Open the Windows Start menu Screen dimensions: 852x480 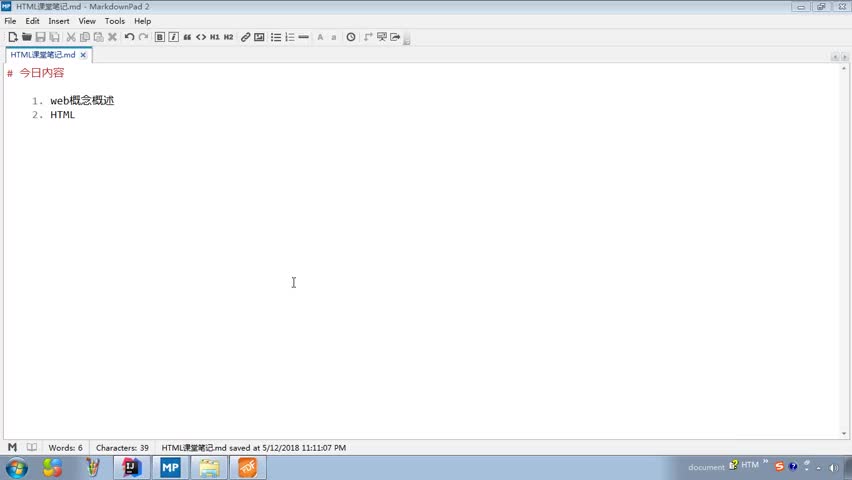17,467
